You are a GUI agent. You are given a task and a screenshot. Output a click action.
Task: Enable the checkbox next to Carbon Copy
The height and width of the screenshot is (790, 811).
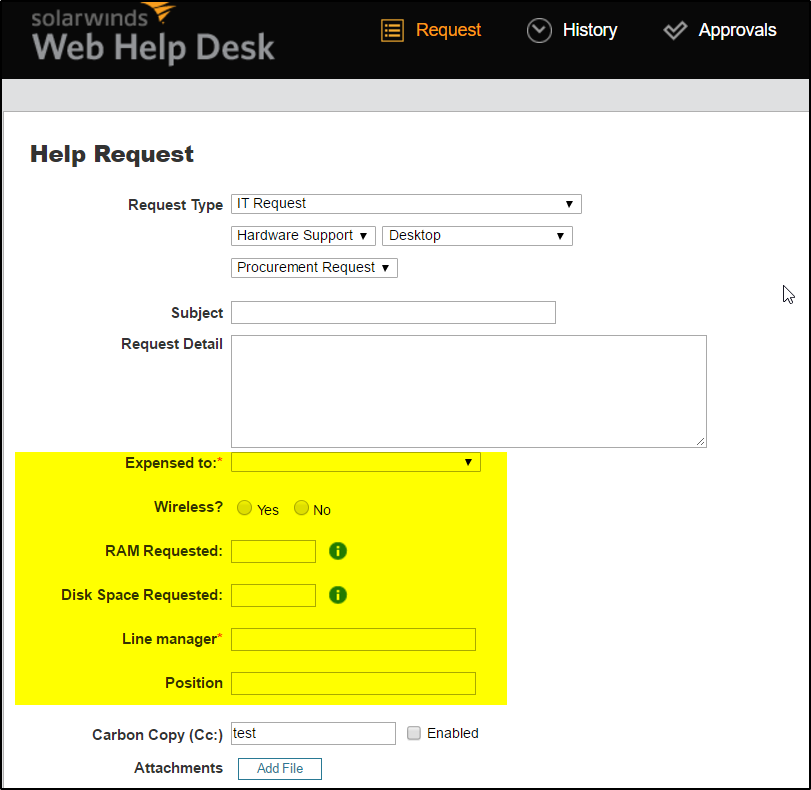[414, 733]
